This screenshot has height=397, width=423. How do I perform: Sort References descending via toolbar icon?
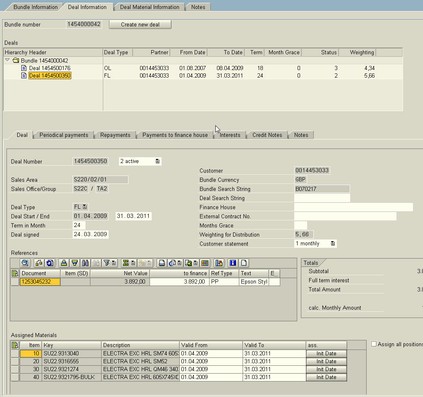pyautogui.click(x=75, y=263)
